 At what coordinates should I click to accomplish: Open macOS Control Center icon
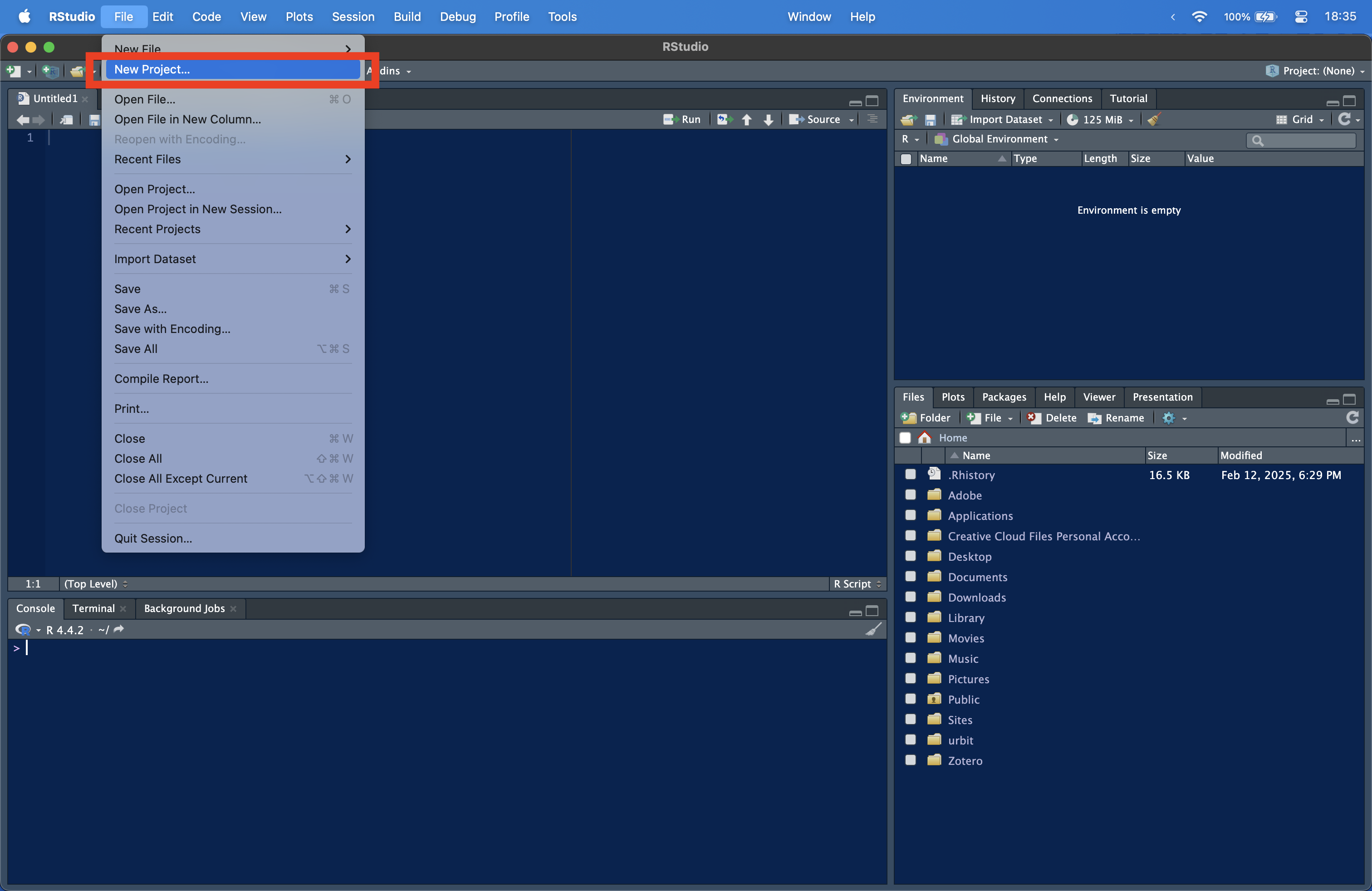1300,17
